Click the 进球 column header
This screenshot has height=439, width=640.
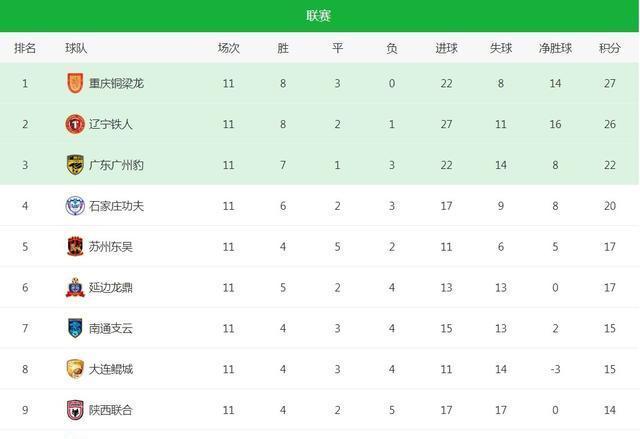coord(446,48)
